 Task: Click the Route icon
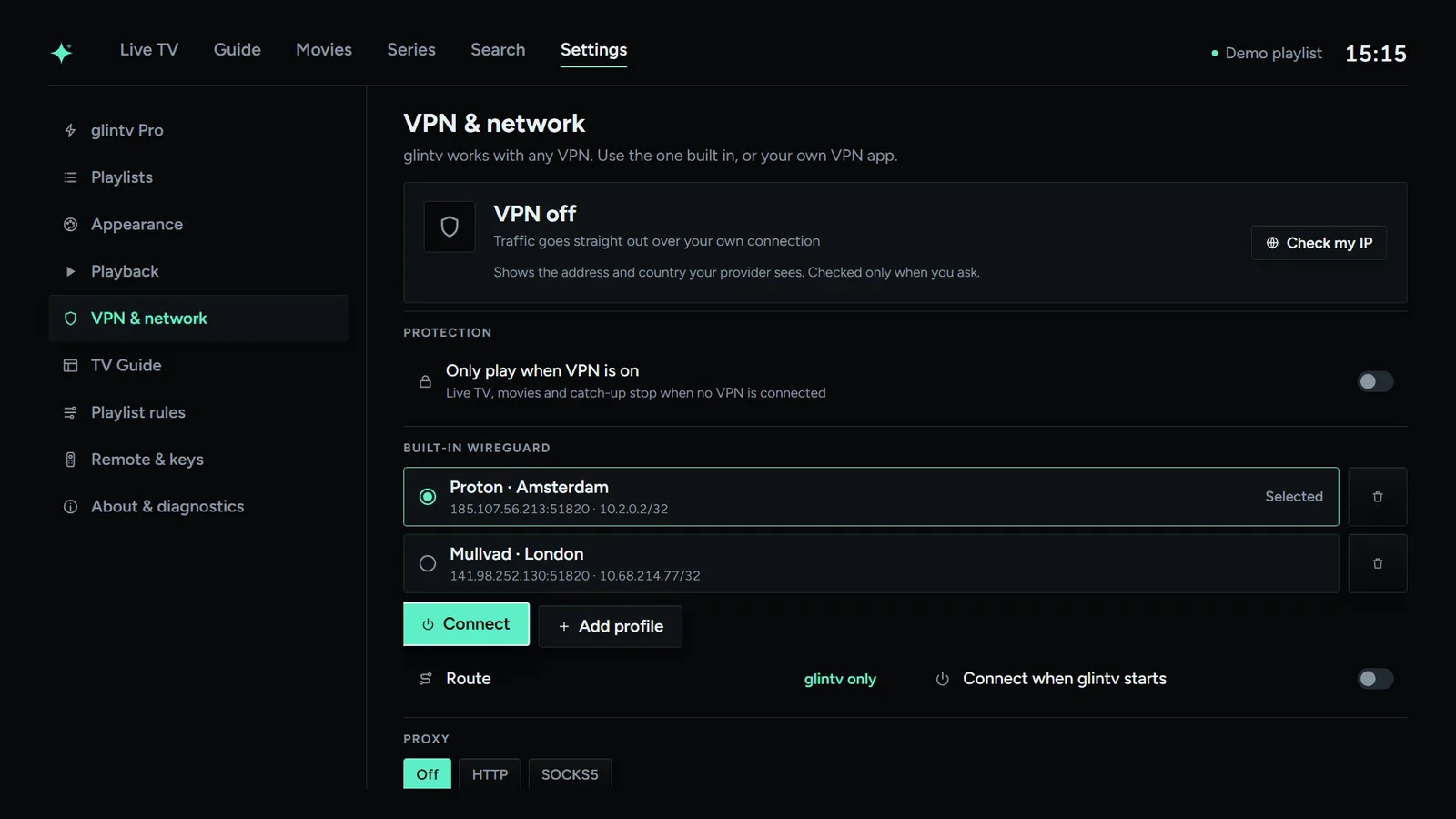[x=425, y=679]
